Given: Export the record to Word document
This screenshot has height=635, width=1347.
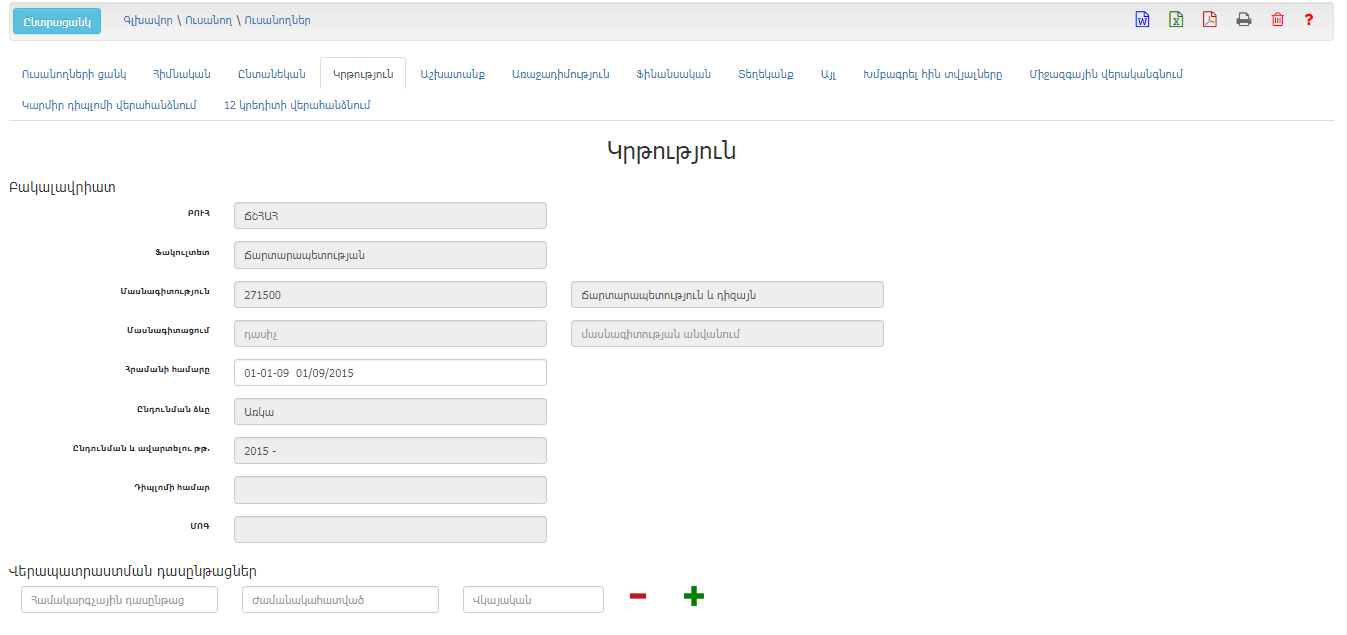Looking at the screenshot, I should (x=1142, y=20).
